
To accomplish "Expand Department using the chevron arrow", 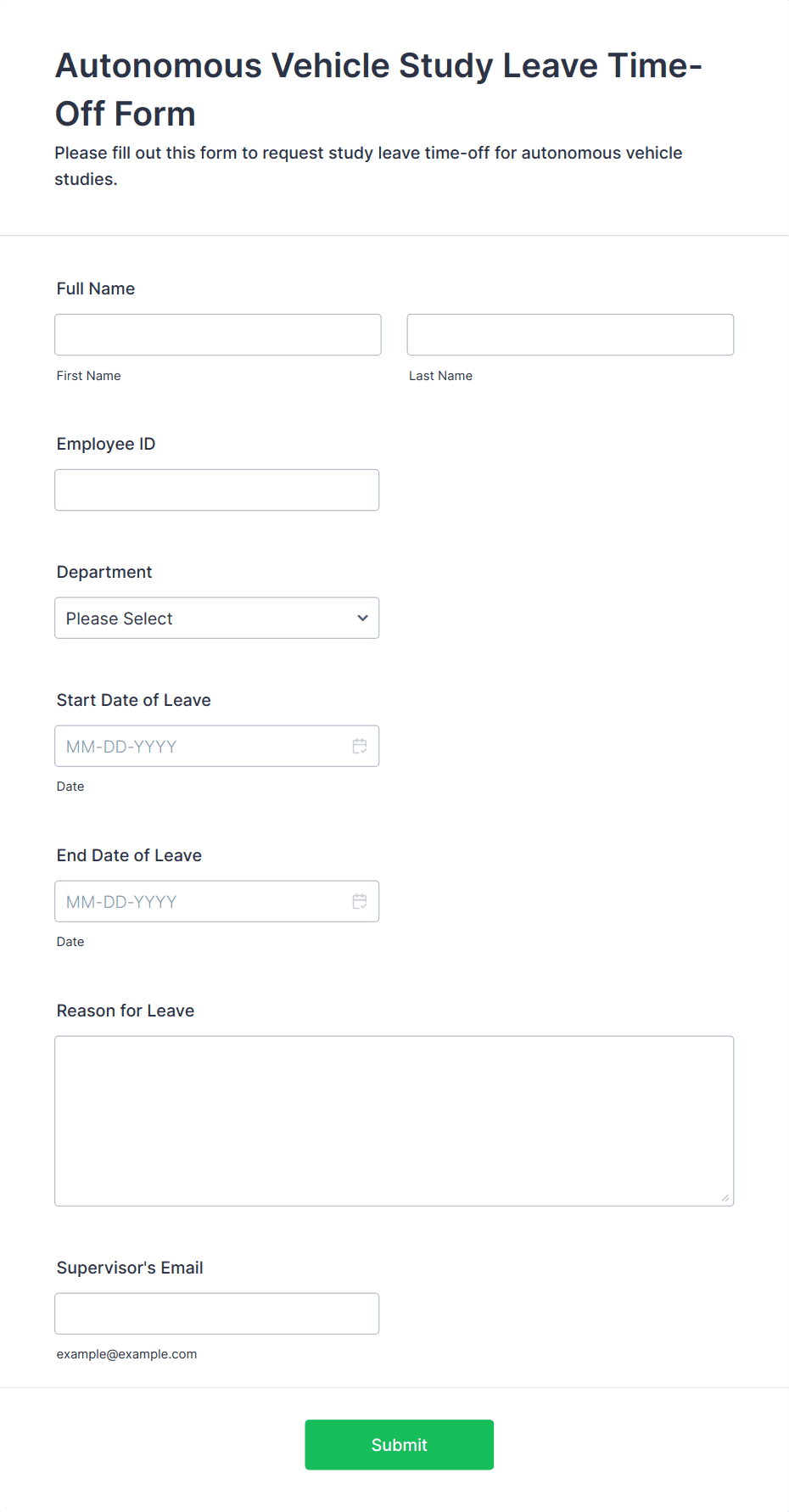I will pyautogui.click(x=363, y=618).
